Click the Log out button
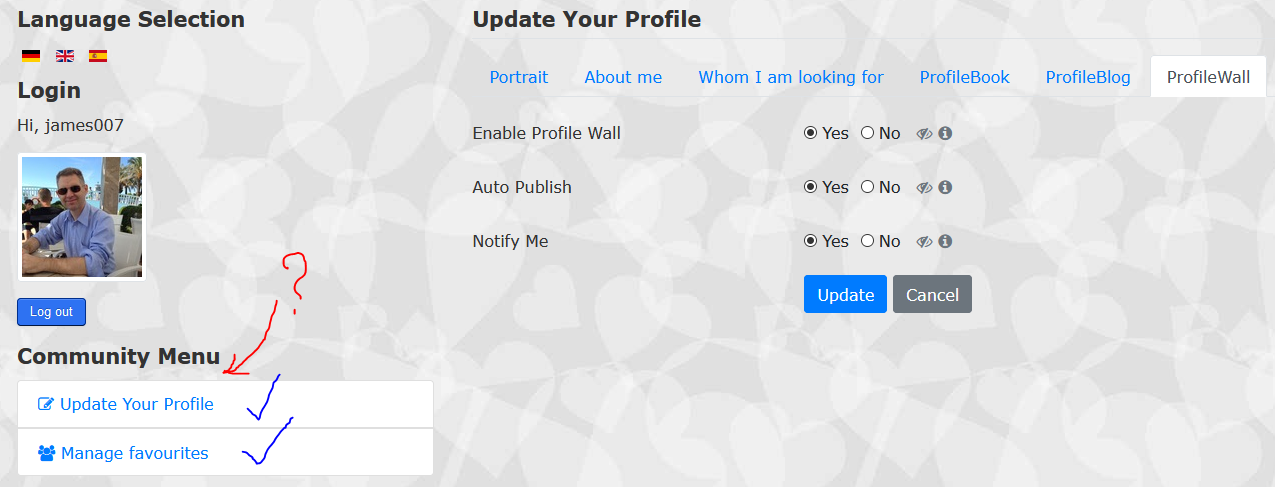1275x487 pixels. pos(51,312)
